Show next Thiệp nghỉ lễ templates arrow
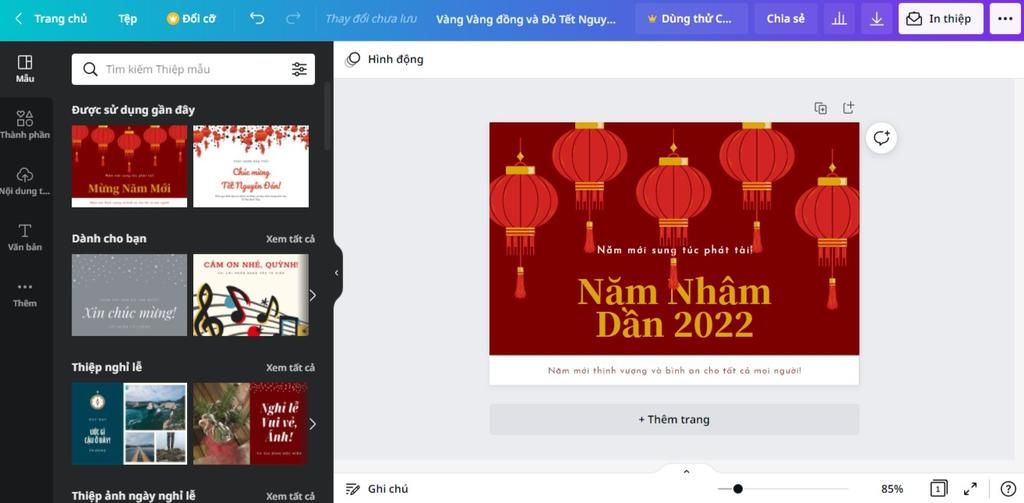Viewport: 1024px width, 503px height. pyautogui.click(x=312, y=424)
